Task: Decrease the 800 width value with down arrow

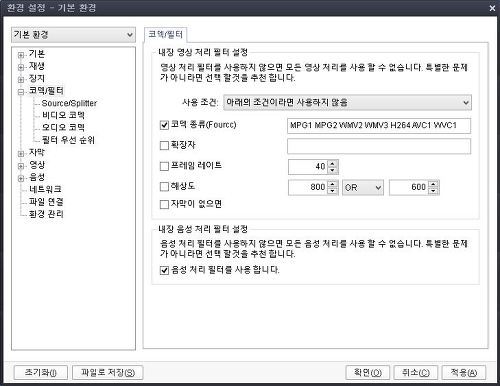Action: point(332,191)
